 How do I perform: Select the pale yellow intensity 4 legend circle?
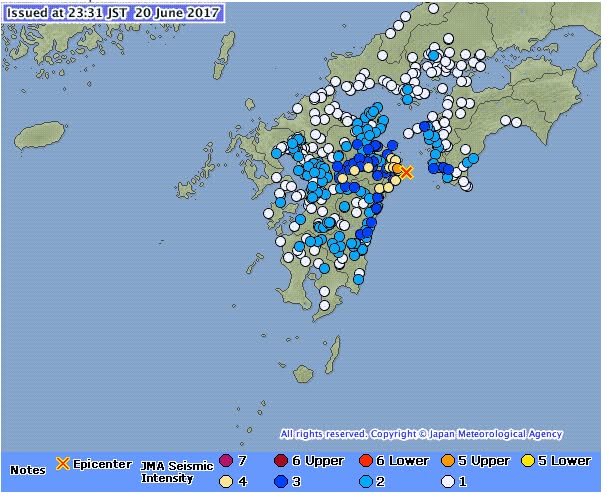coord(226,481)
